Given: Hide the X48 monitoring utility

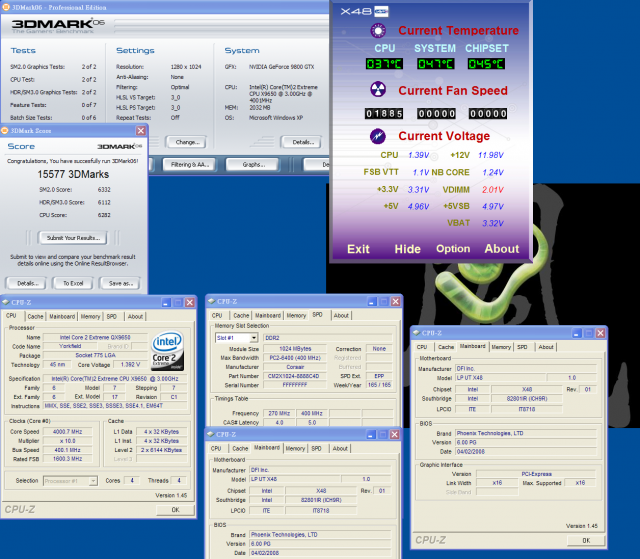Looking at the screenshot, I should (x=407, y=249).
